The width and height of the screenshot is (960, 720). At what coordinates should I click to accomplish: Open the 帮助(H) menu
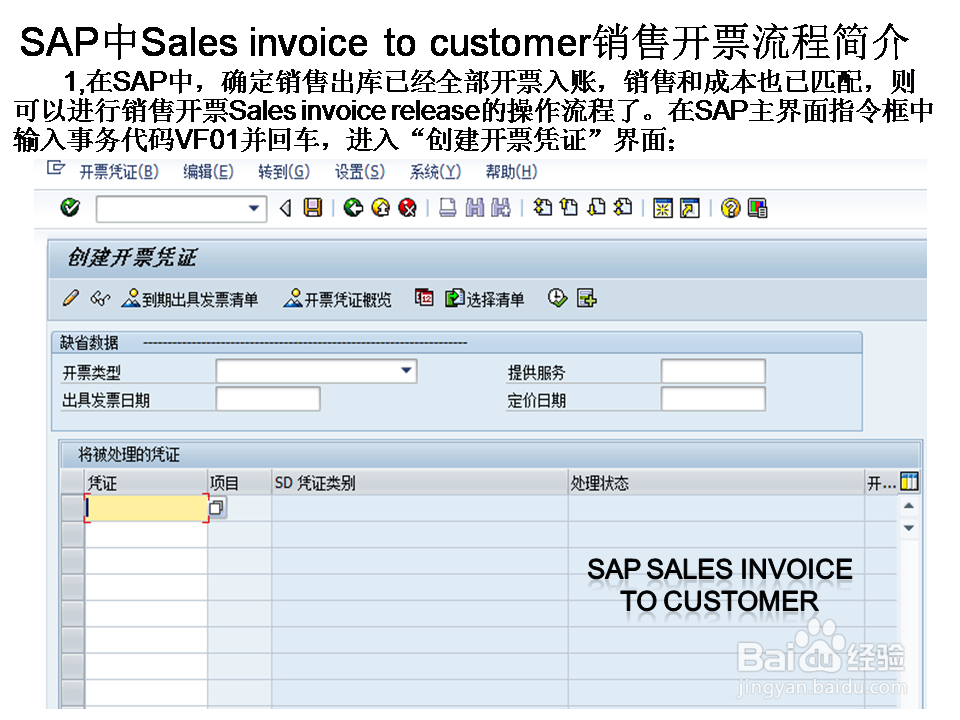(511, 172)
